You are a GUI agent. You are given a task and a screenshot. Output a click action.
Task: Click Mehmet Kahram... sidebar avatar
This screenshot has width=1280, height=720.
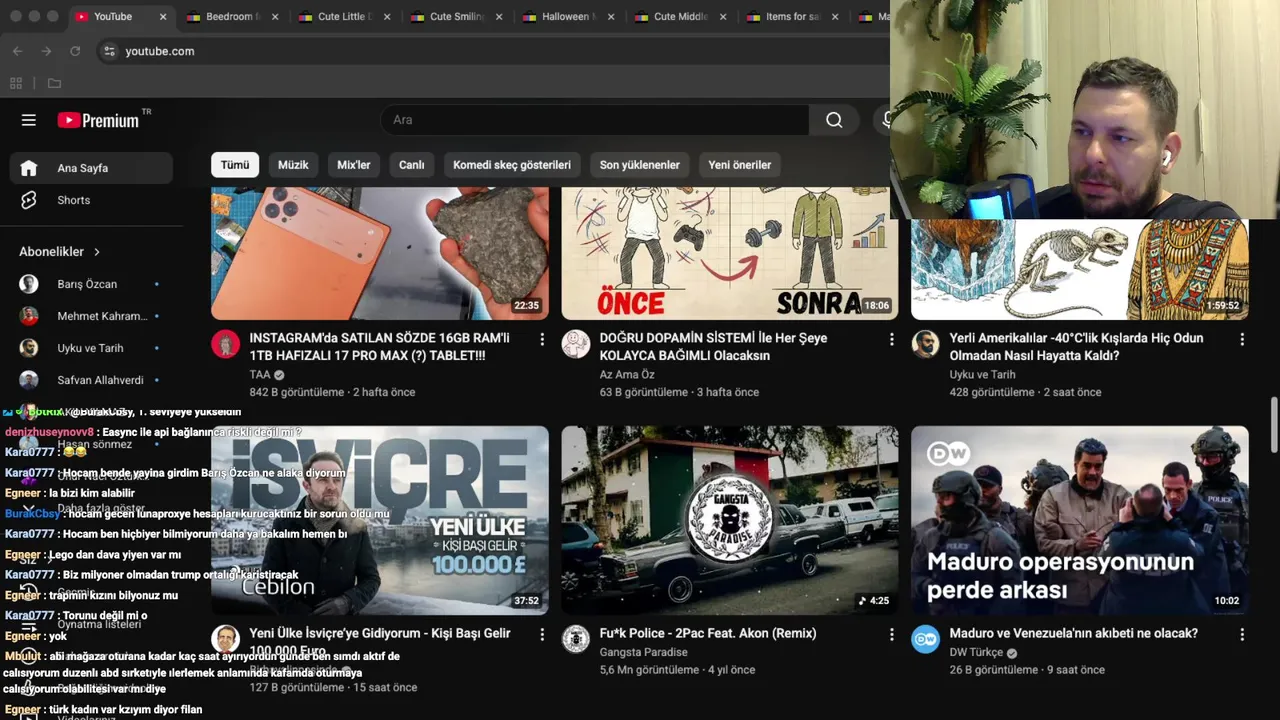click(29, 316)
